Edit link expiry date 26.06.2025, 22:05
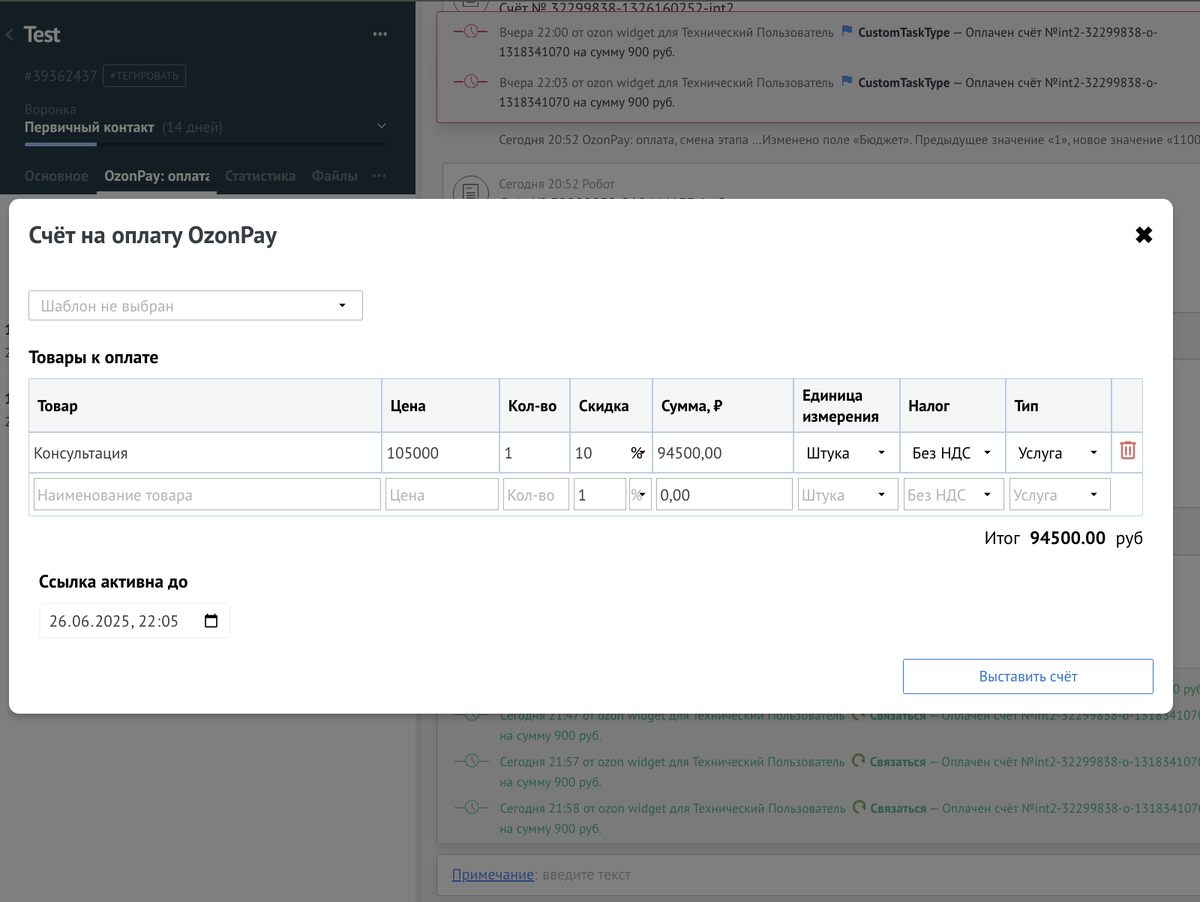 point(134,621)
